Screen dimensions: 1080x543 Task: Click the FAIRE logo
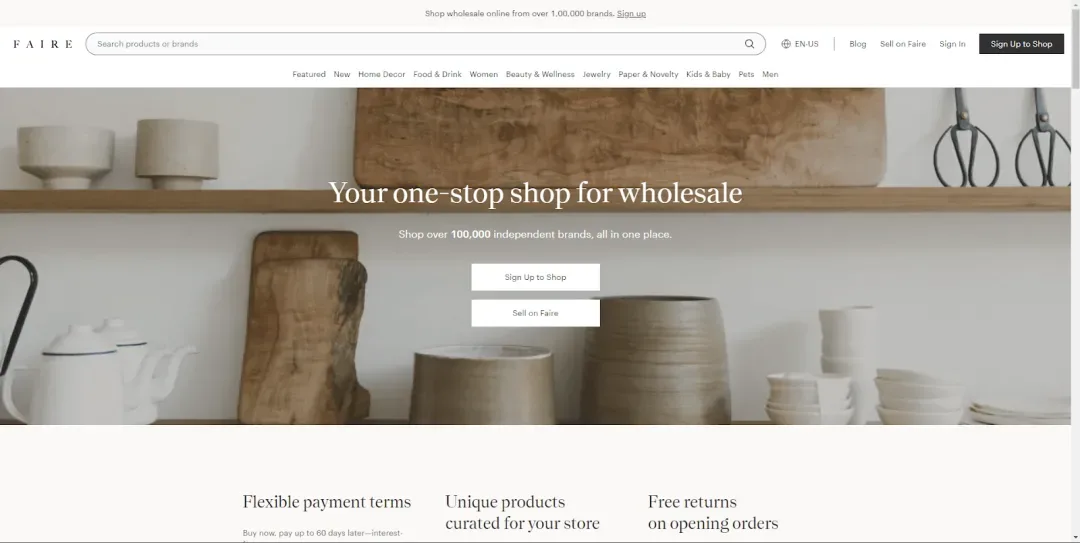coord(43,44)
